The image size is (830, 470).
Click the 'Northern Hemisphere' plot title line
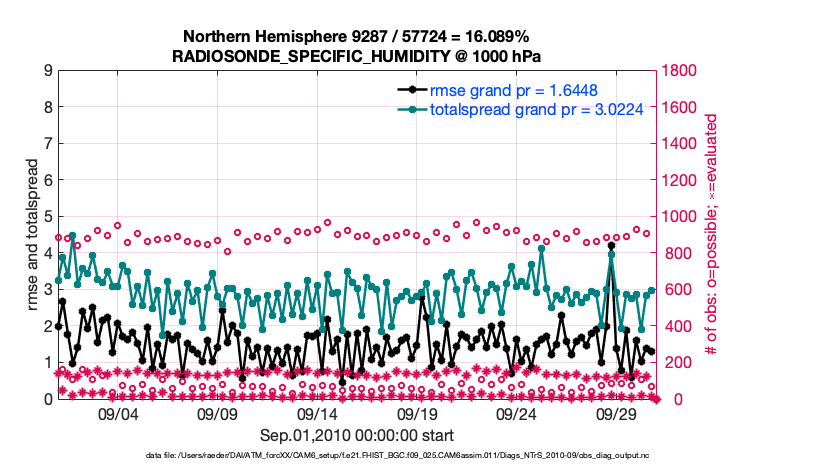pyautogui.click(x=358, y=37)
